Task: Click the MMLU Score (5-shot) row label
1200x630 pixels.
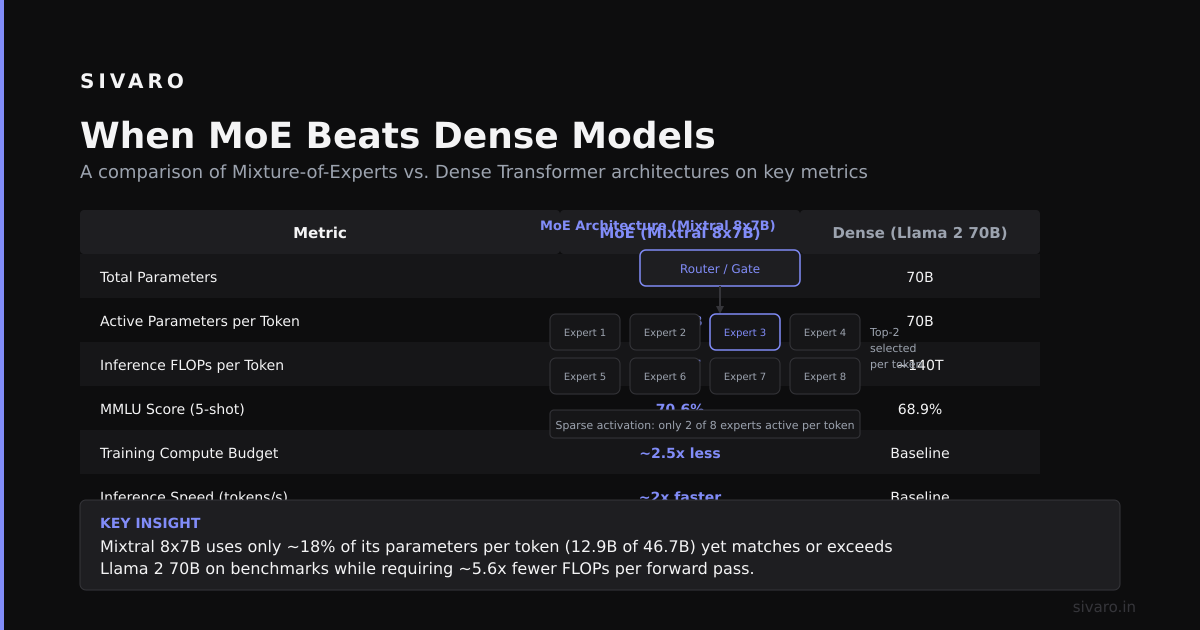Action: pos(172,409)
